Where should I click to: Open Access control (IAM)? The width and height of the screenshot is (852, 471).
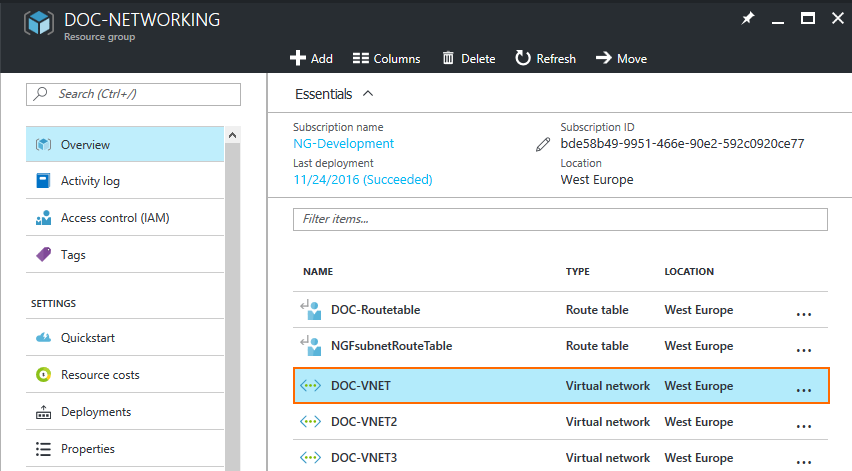(x=125, y=218)
